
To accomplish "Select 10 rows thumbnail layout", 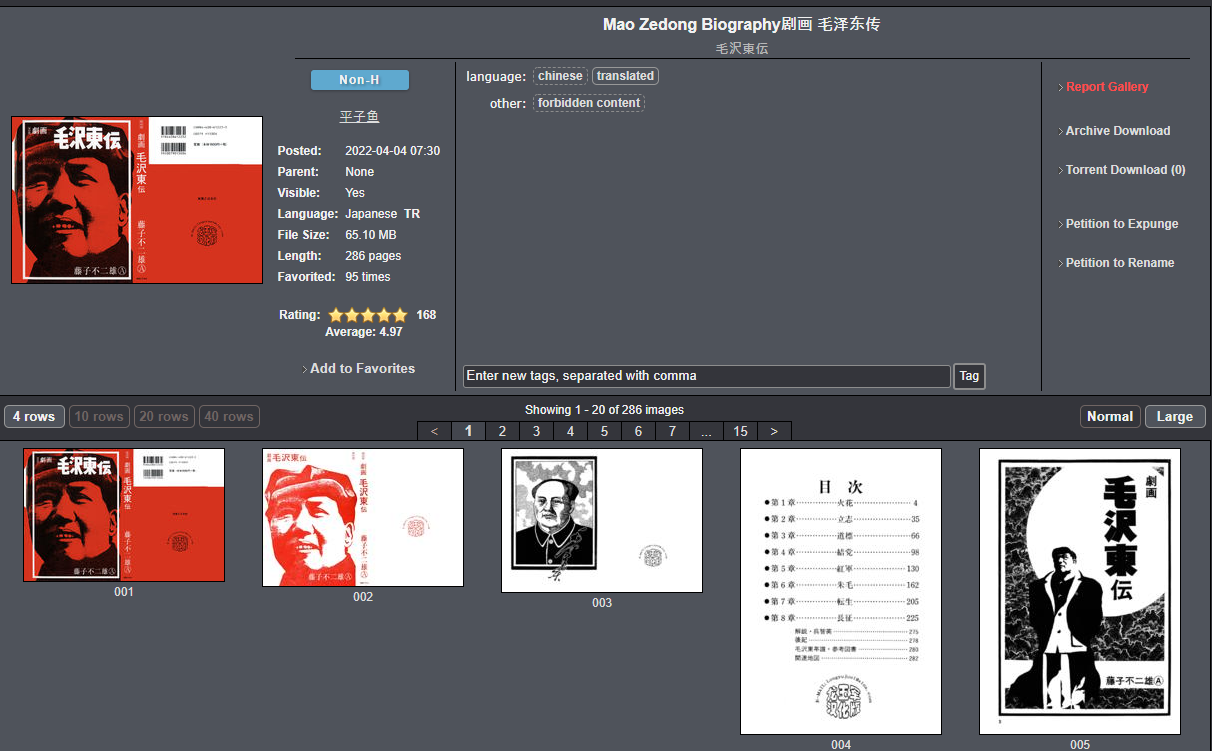I will pos(99,417).
